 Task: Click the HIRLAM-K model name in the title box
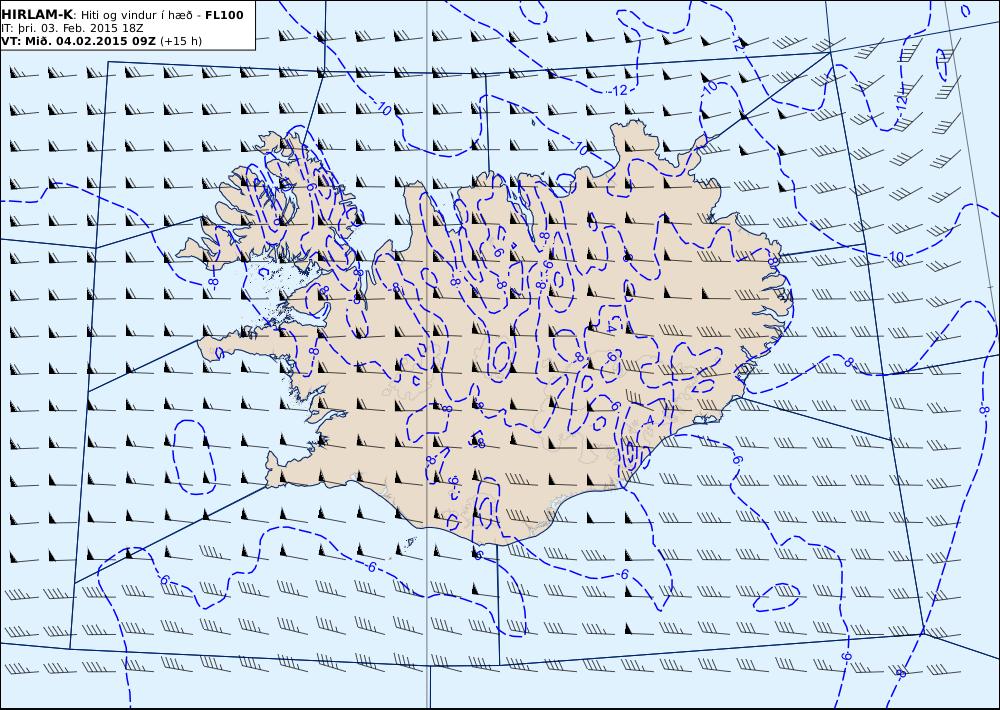coord(38,15)
